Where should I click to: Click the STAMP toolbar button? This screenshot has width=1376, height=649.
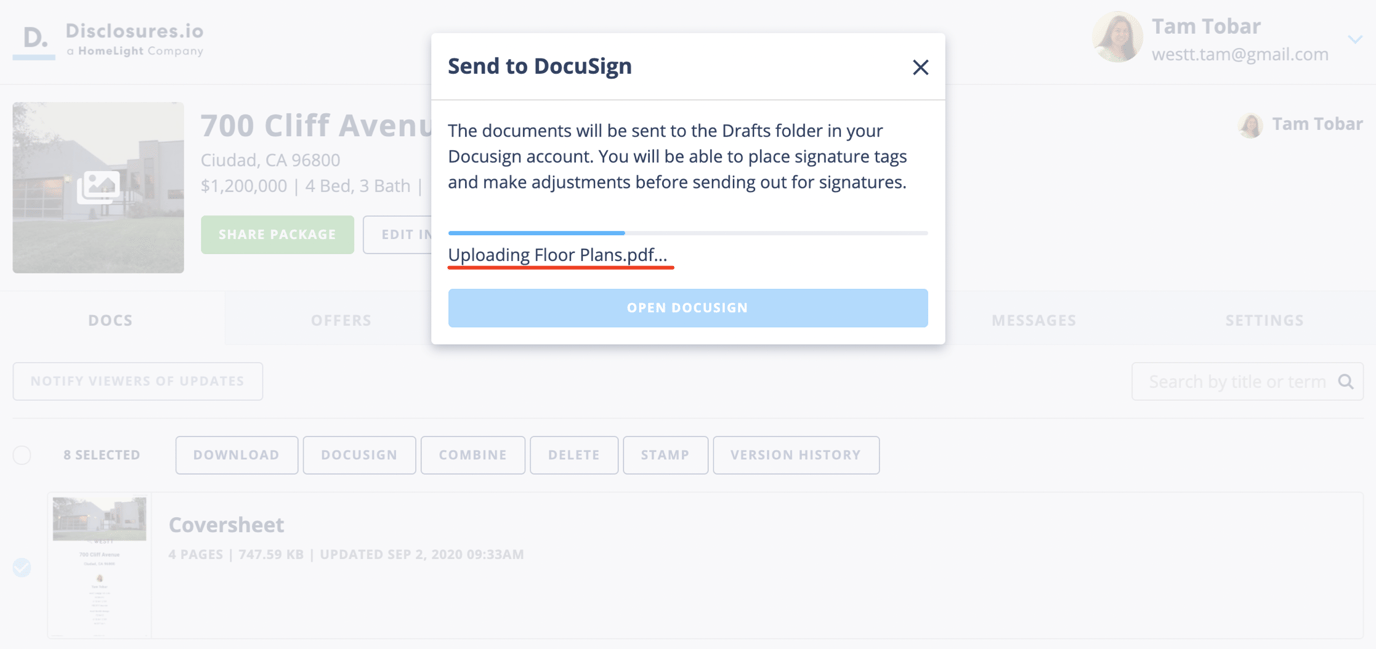coord(665,455)
